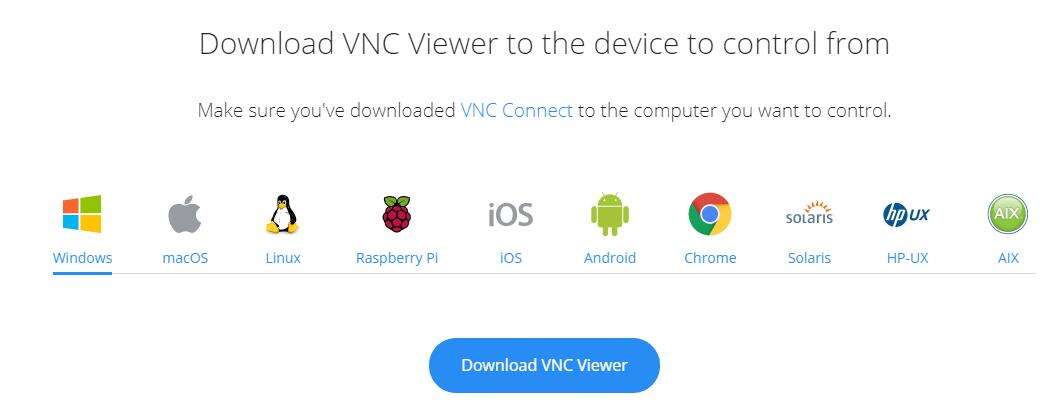
Task: Open the Android text tab
Action: click(x=610, y=257)
